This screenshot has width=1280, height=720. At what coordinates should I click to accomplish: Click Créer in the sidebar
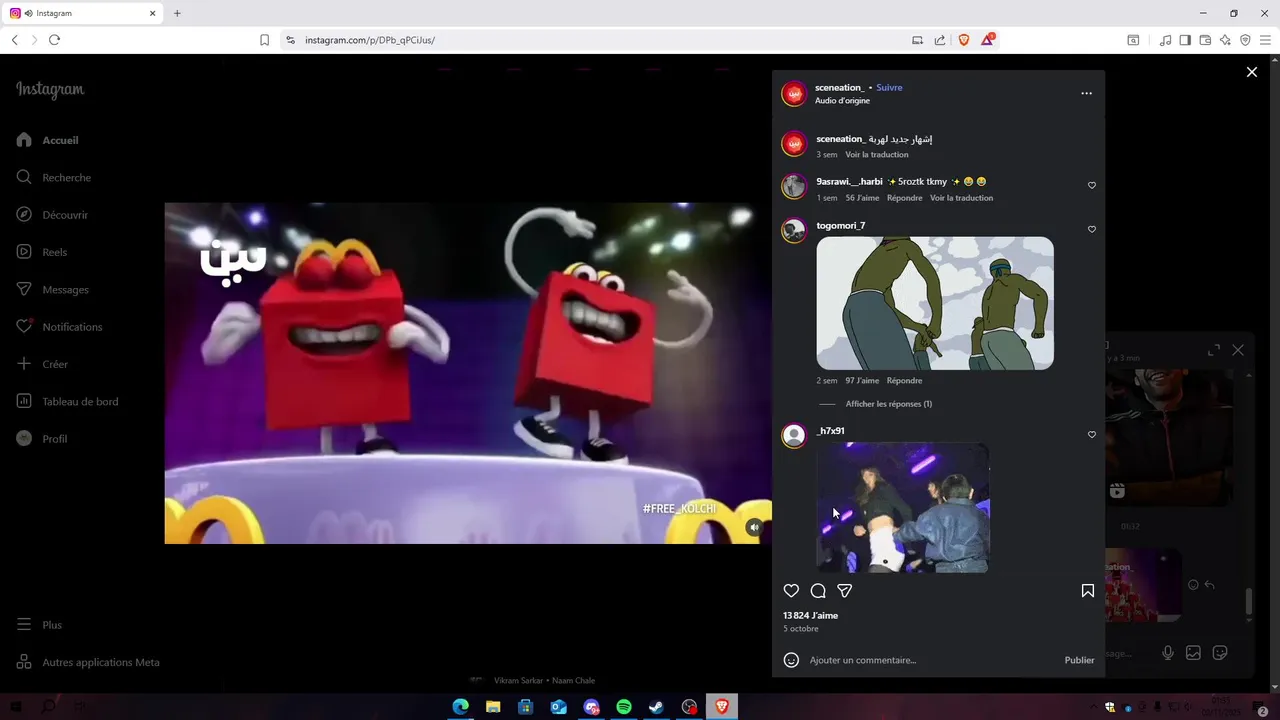[x=55, y=364]
